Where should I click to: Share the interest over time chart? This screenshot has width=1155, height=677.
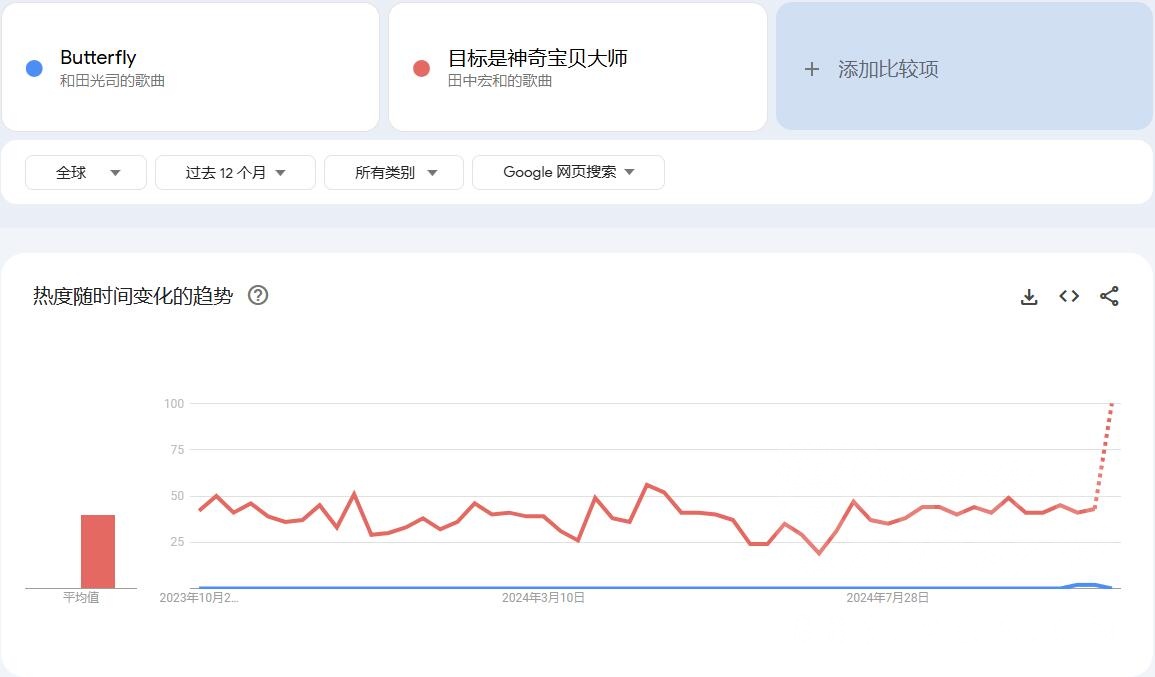click(1109, 296)
